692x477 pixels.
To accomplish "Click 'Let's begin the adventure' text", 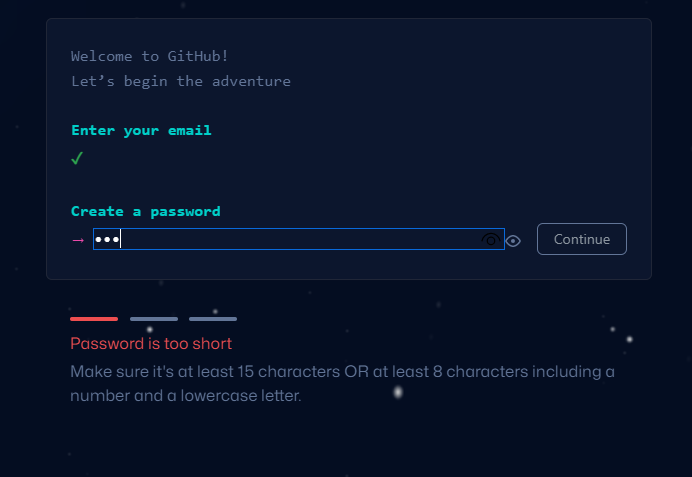I will click(181, 81).
